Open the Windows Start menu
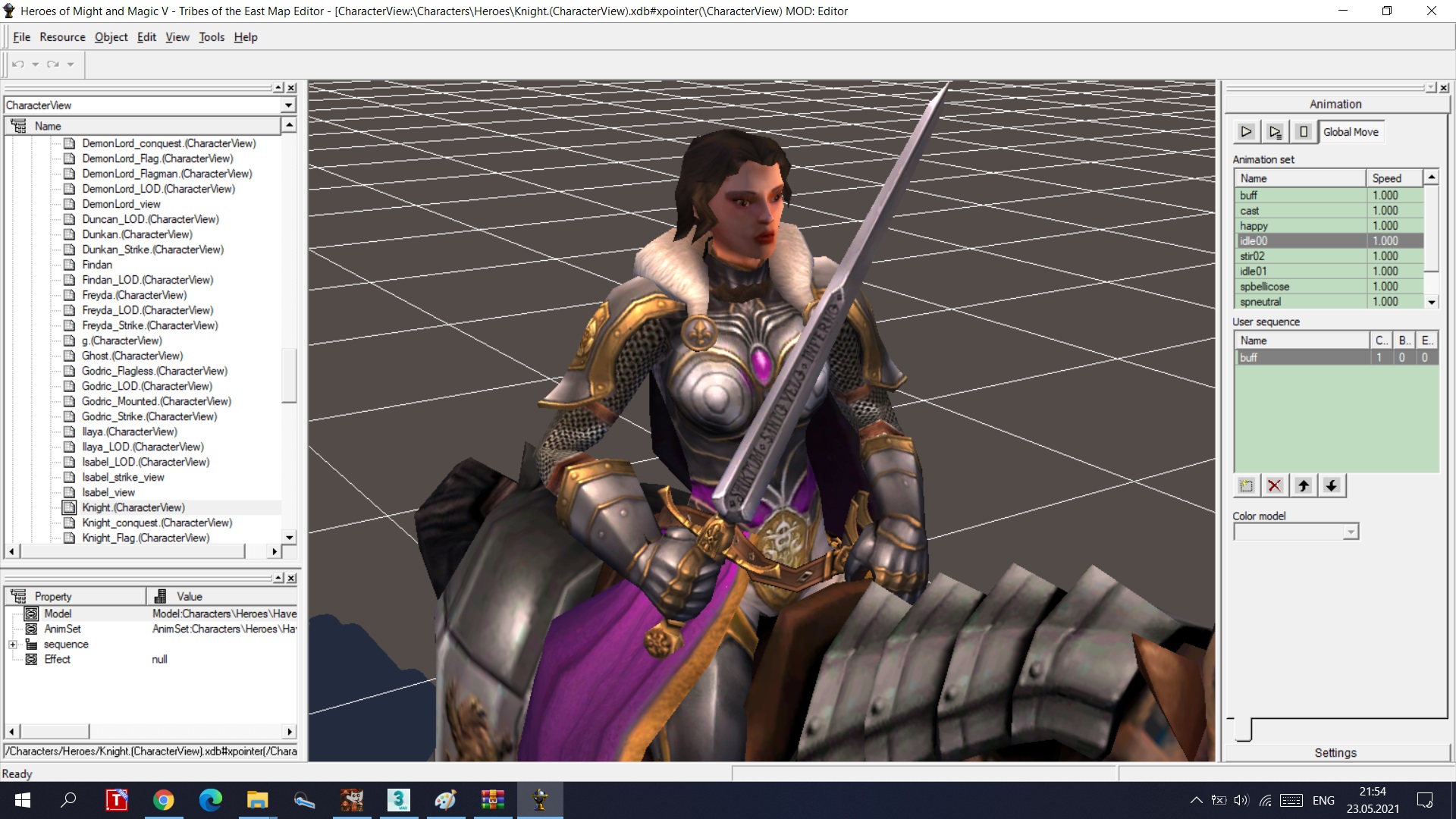This screenshot has width=1456, height=819. pos(23,800)
